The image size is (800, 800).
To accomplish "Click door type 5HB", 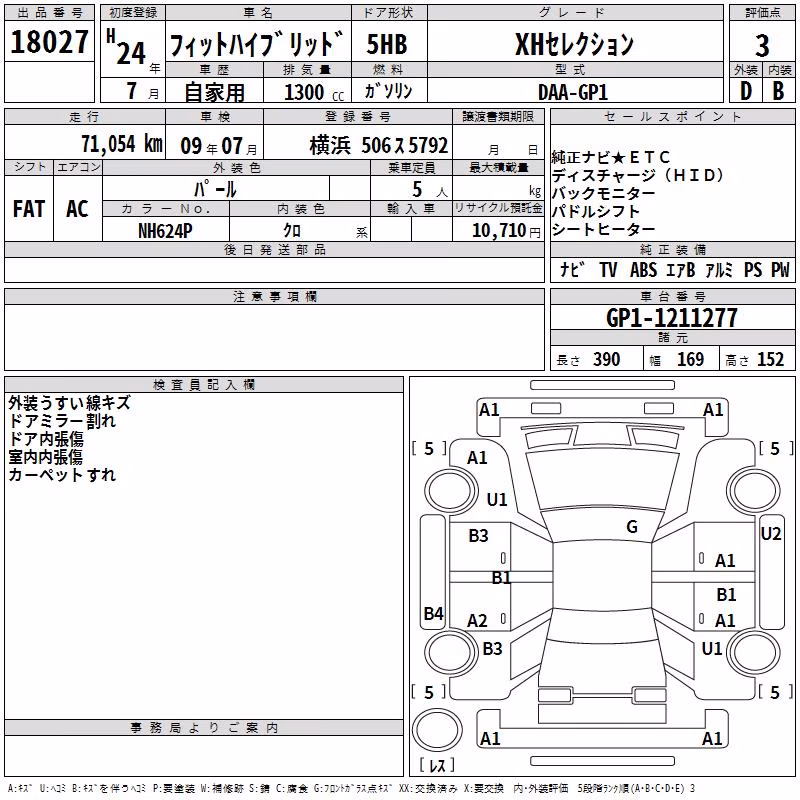I will point(387,44).
